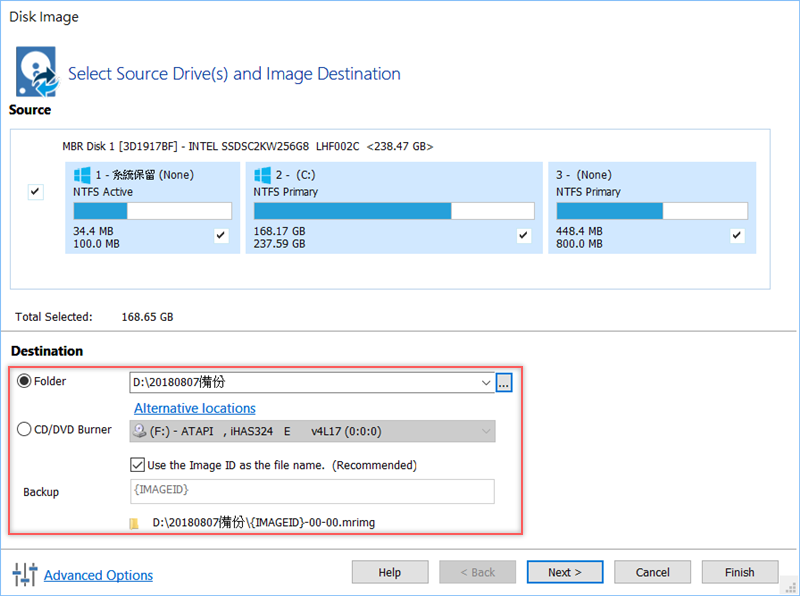Click the browse folder ellipsis button
The height and width of the screenshot is (596, 800).
pos(504,382)
